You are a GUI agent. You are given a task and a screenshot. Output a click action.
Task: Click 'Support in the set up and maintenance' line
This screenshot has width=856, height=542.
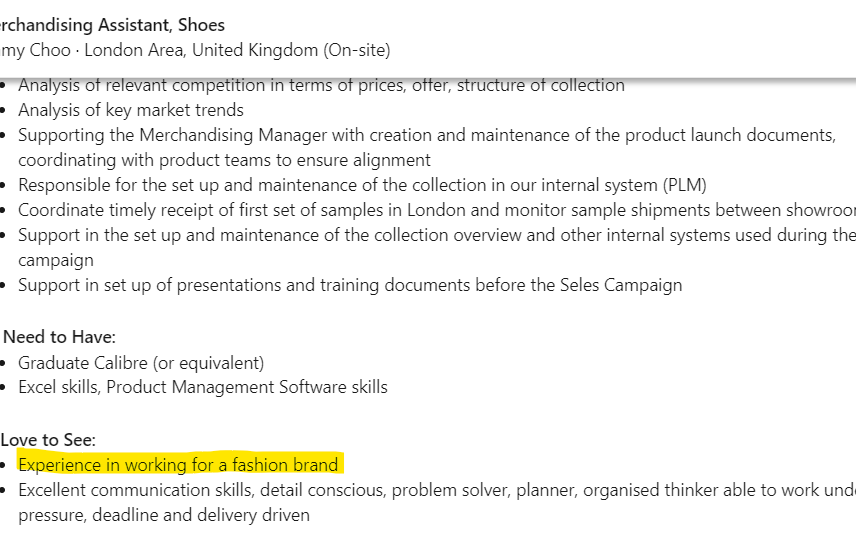(437, 236)
